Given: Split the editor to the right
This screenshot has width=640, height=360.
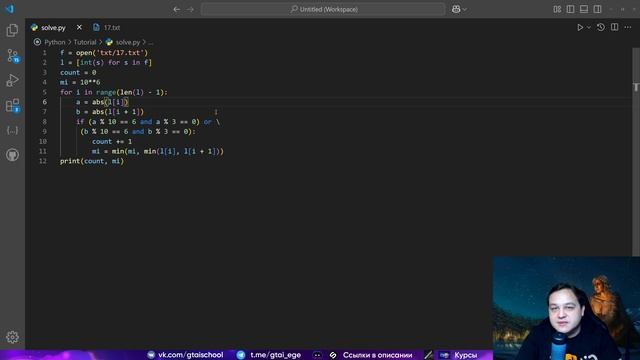Looking at the screenshot, I should pos(614,27).
